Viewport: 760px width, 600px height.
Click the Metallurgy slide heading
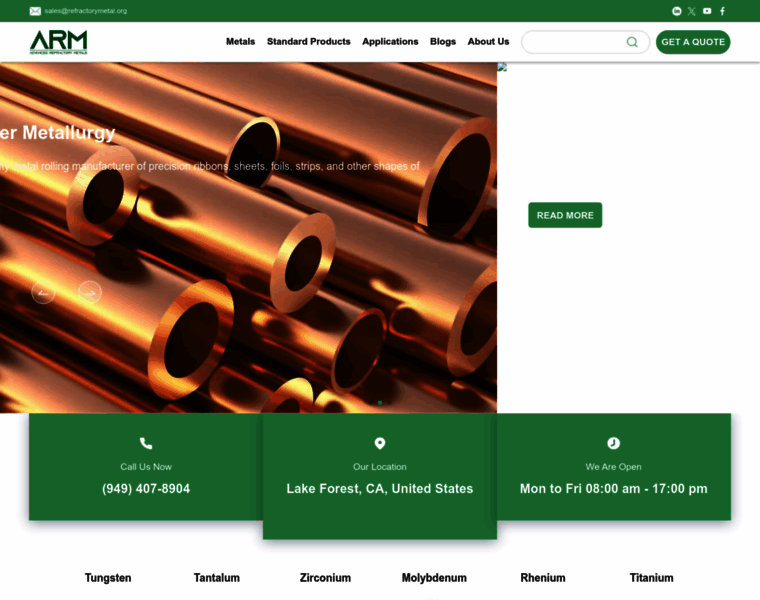click(x=58, y=133)
